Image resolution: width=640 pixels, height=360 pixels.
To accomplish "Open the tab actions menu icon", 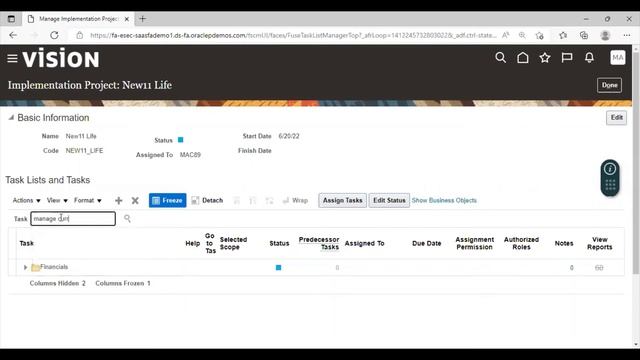I will (11, 19).
